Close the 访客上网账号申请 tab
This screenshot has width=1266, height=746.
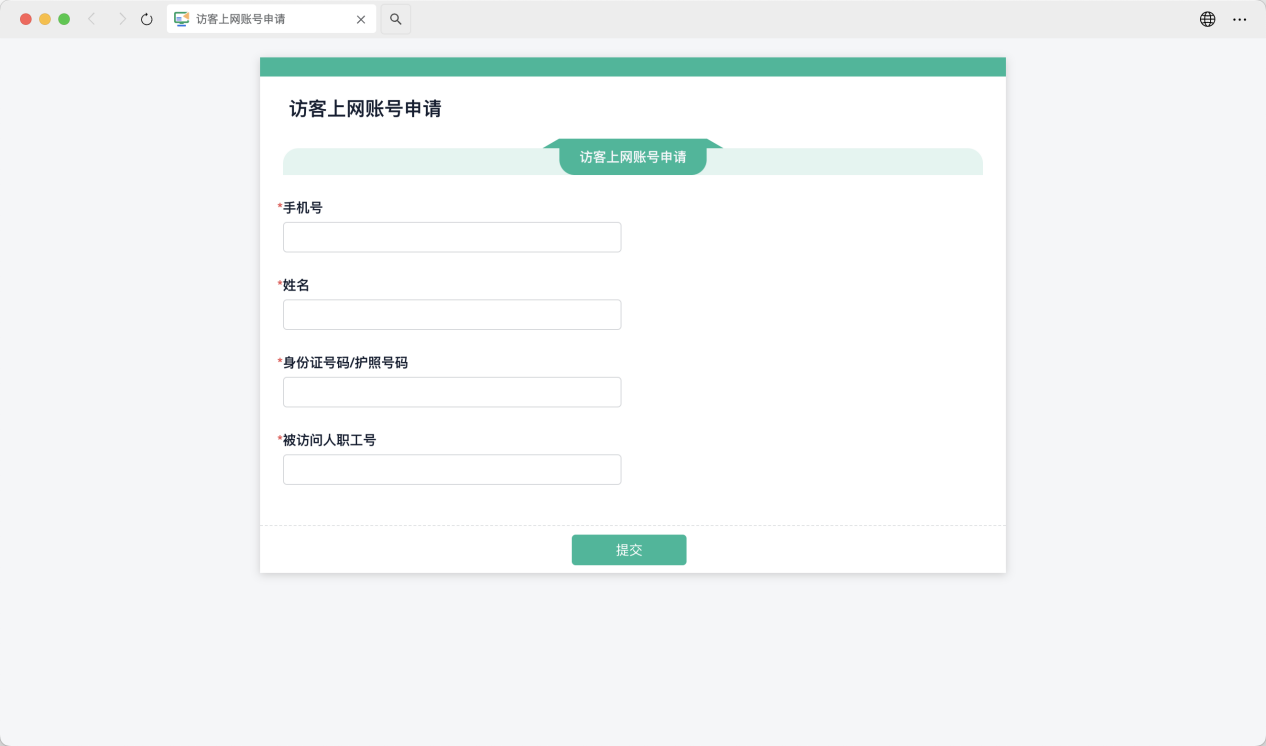coord(361,18)
